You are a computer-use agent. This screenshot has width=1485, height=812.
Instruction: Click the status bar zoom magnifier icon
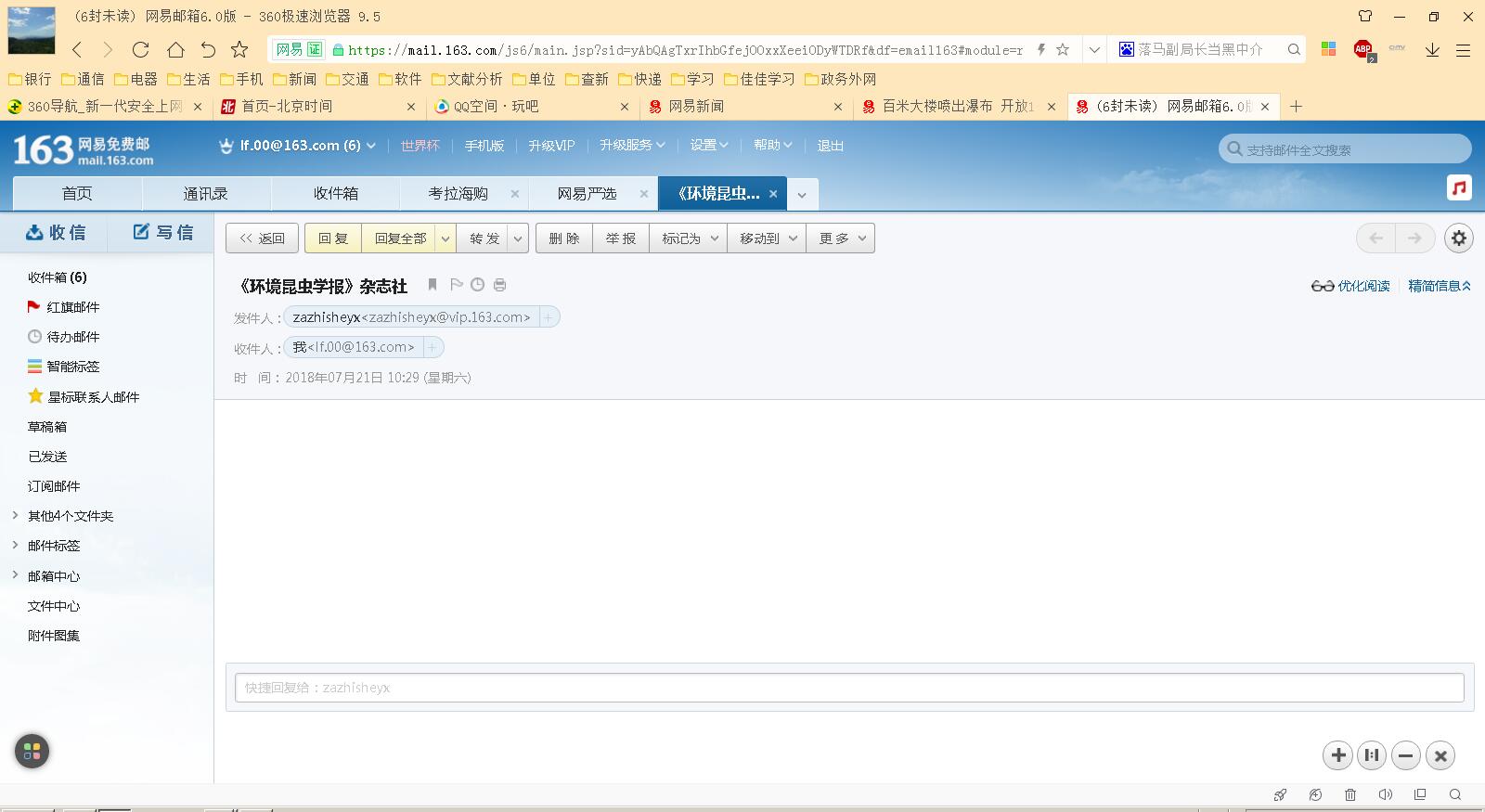click(x=1455, y=794)
